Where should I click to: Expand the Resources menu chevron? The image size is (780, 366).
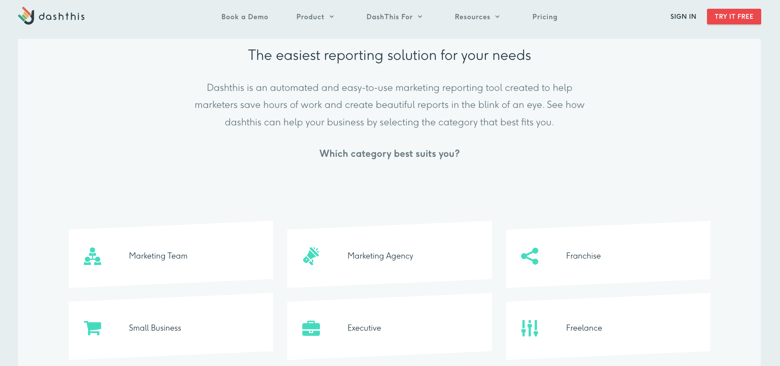pos(497,17)
